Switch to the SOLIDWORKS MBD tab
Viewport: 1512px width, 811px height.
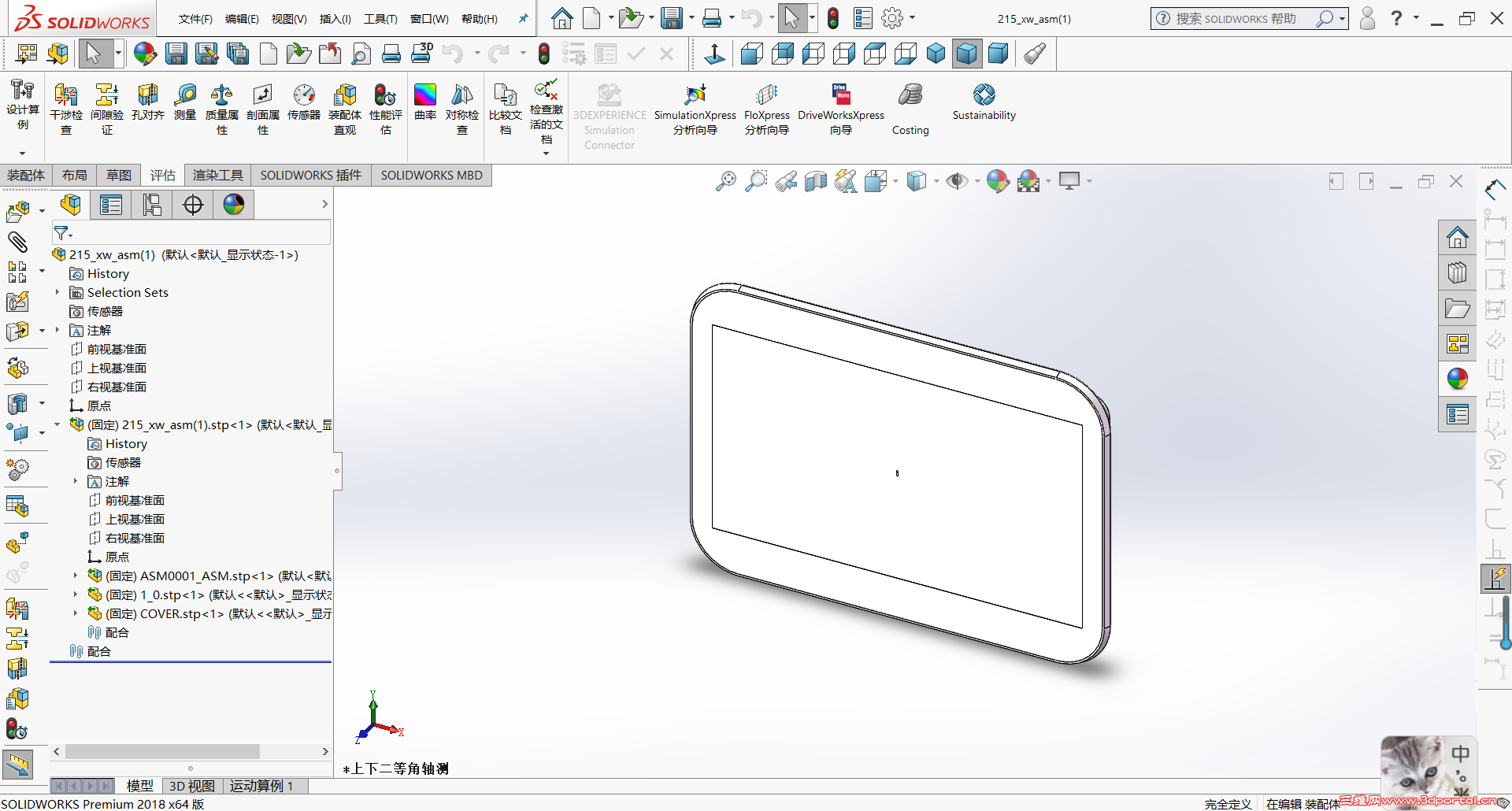coord(432,175)
